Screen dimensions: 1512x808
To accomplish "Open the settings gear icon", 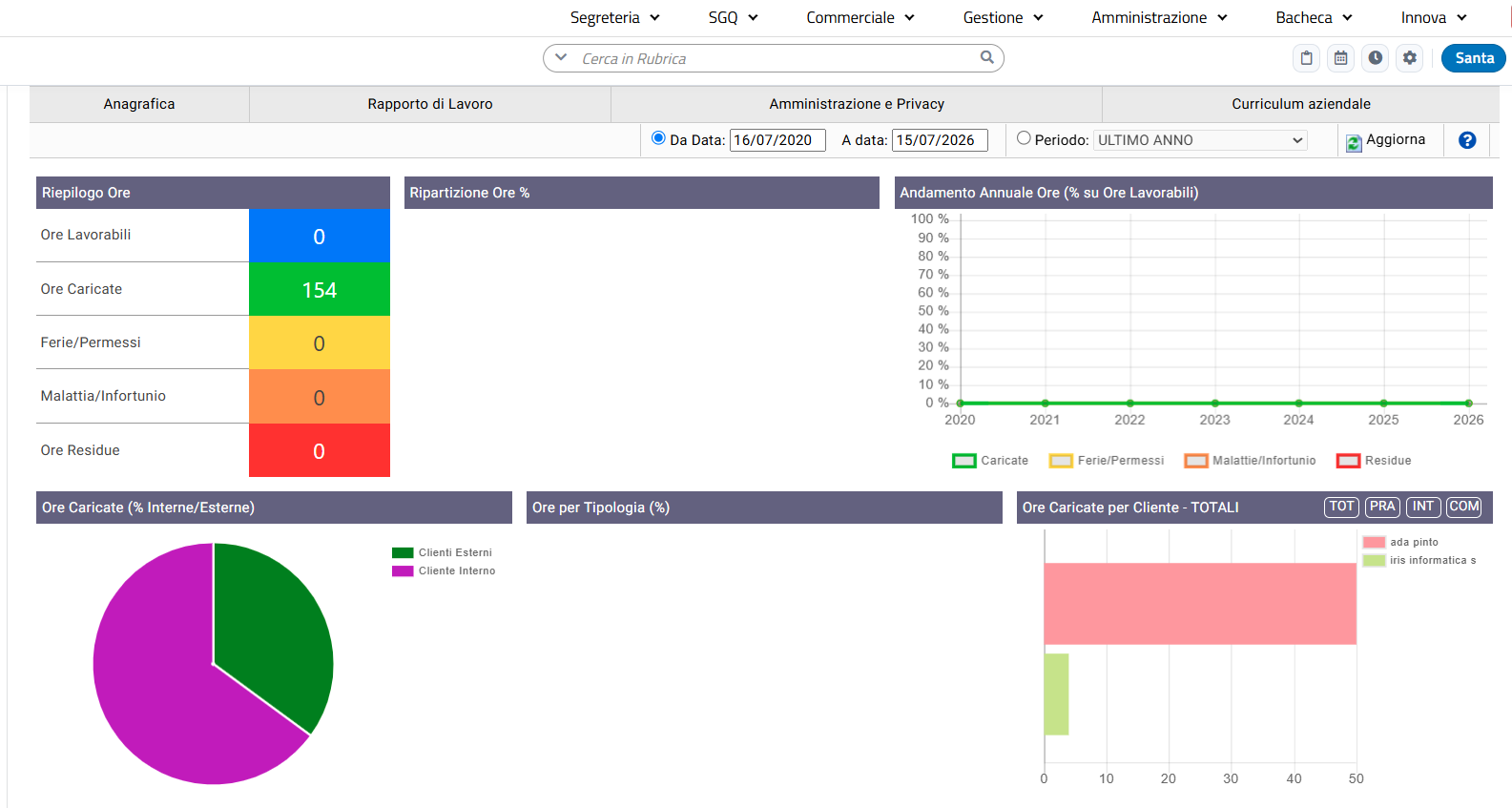I will [1409, 58].
